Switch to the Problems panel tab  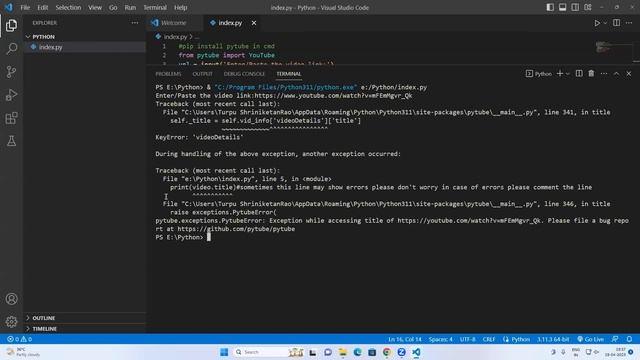(x=168, y=74)
